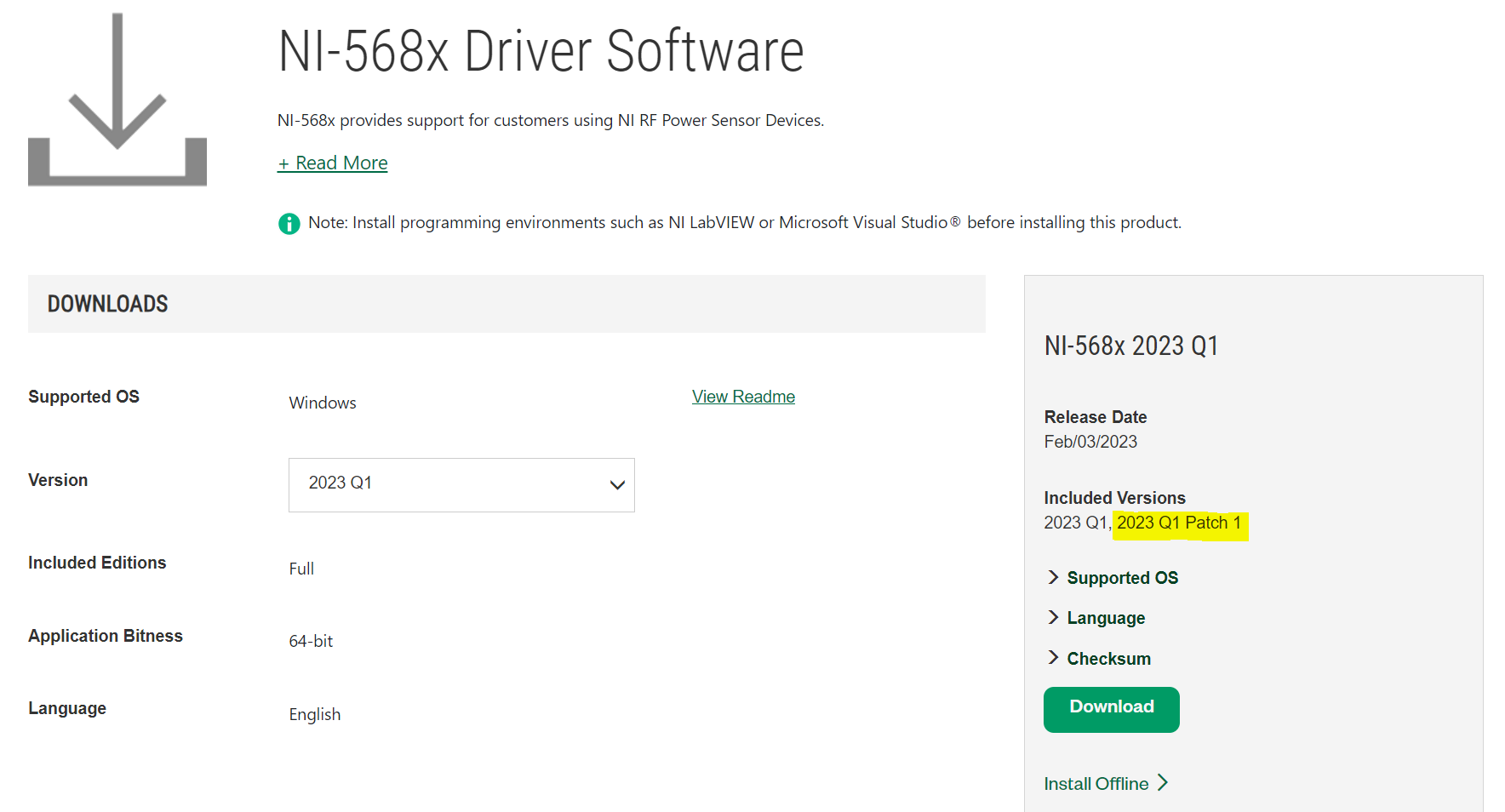Expand the Checksum section
Screen dimensions: 1505x812
click(x=1099, y=659)
